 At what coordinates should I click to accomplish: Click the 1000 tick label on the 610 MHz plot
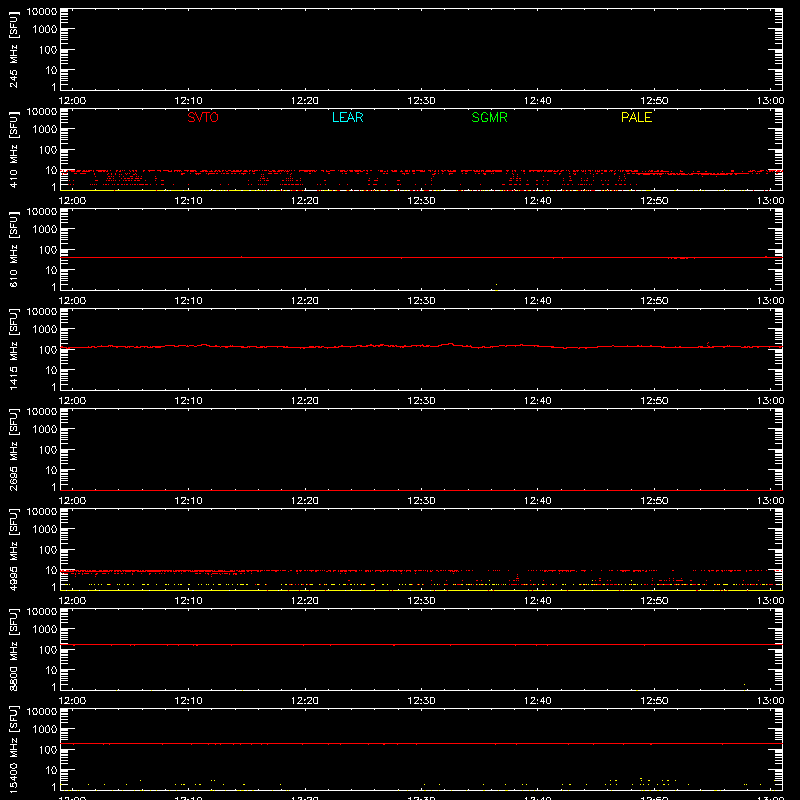point(45,230)
